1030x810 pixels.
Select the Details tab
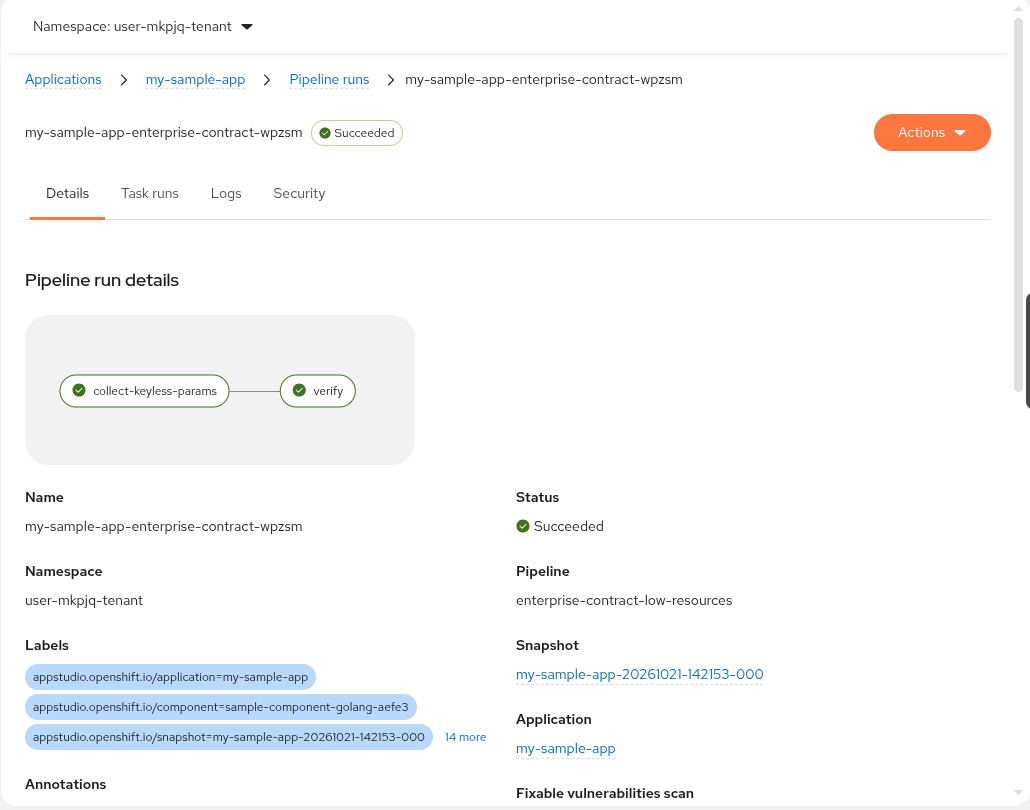pyautogui.click(x=68, y=193)
